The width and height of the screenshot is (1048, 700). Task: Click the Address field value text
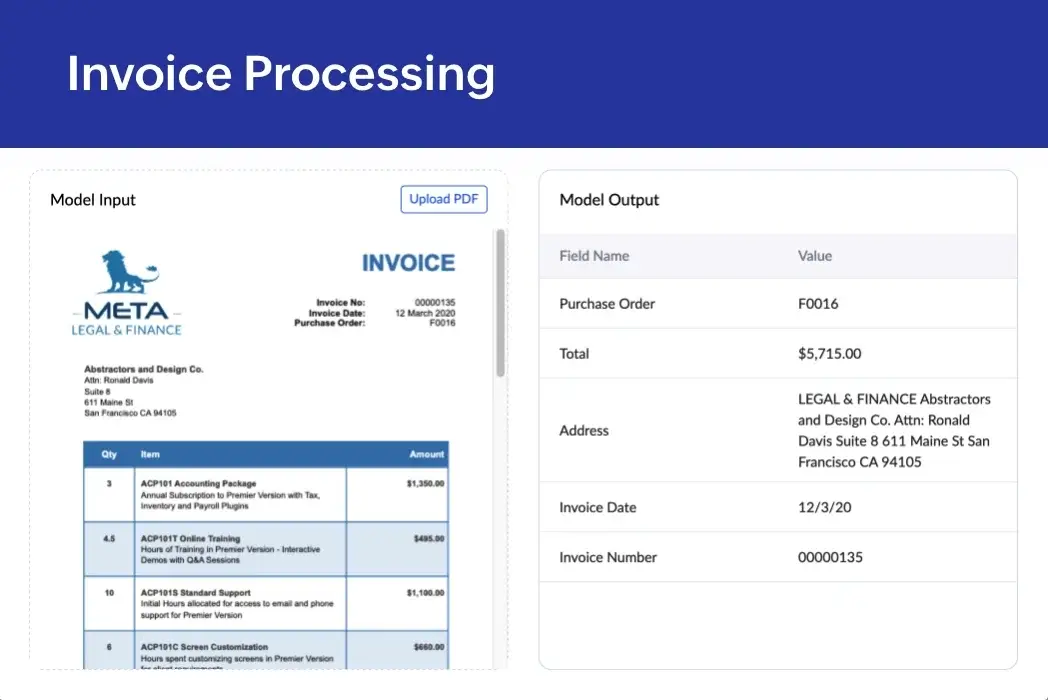pyautogui.click(x=894, y=431)
